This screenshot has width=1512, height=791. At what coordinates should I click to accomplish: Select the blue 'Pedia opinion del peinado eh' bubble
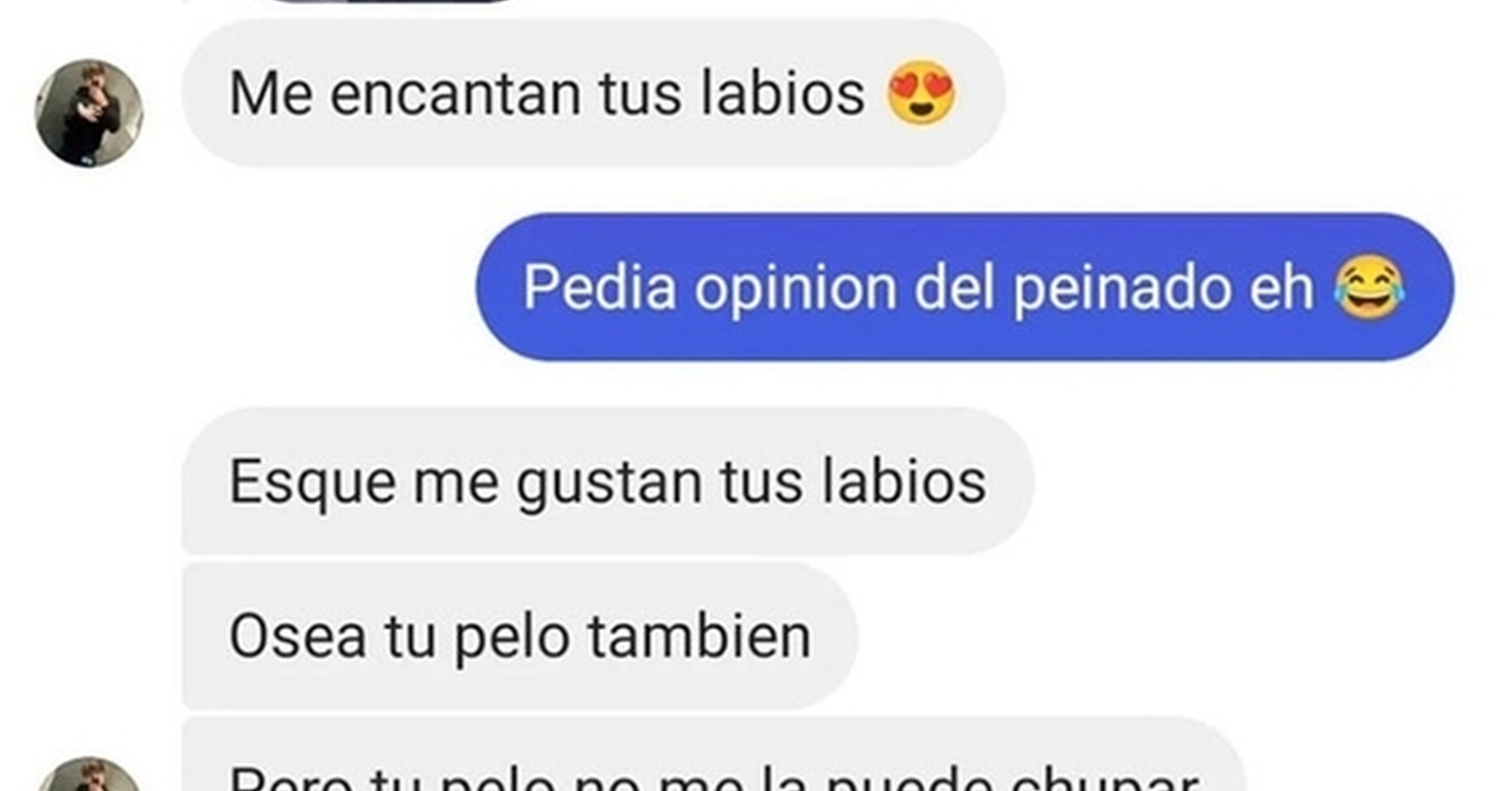pyautogui.click(x=965, y=287)
